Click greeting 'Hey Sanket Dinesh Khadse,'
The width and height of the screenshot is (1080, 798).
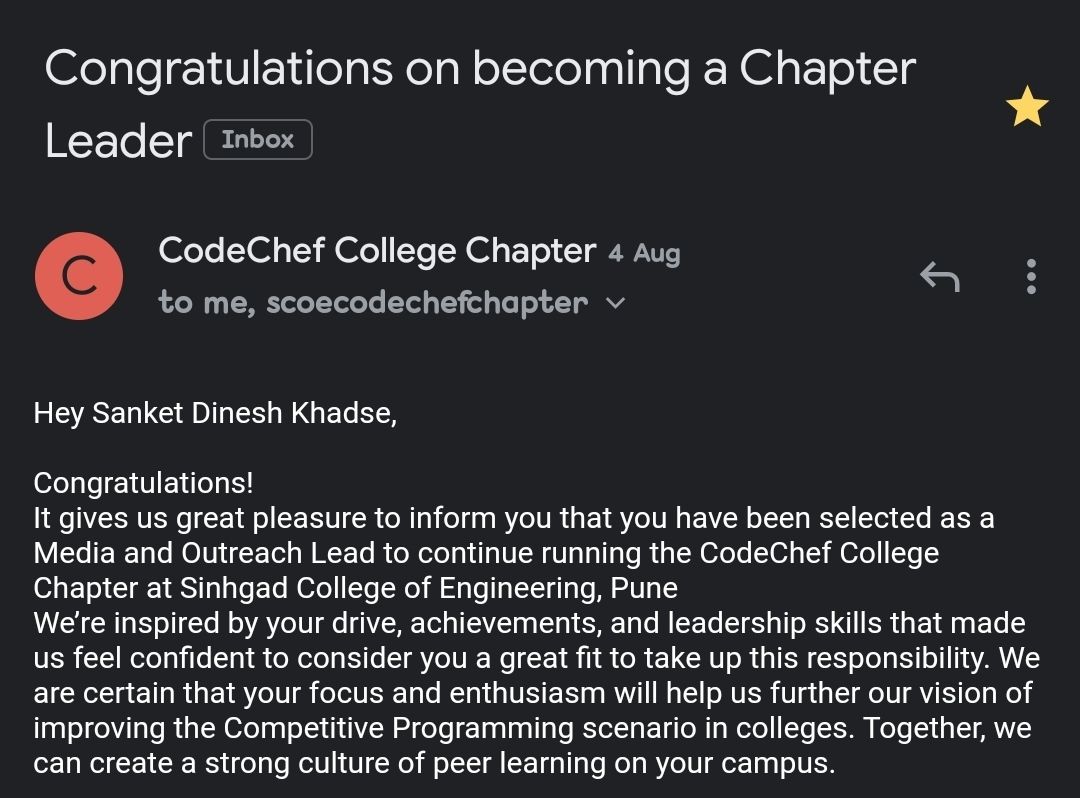215,413
